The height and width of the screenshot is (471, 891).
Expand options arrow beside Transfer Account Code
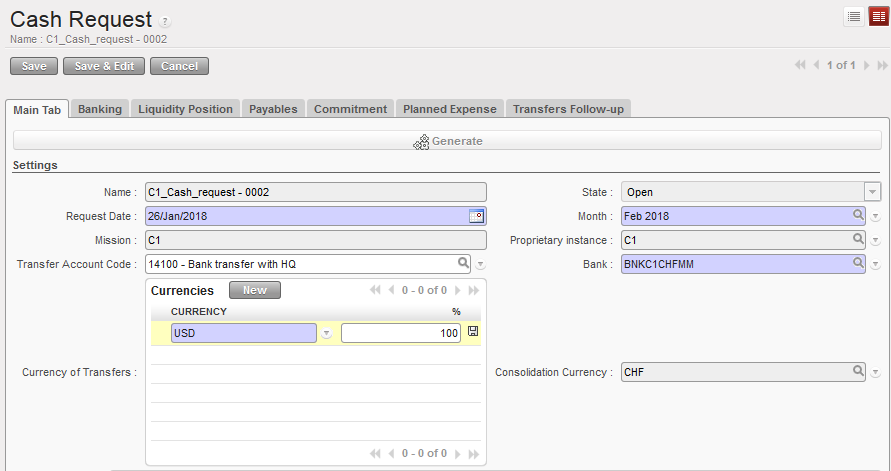coord(480,265)
